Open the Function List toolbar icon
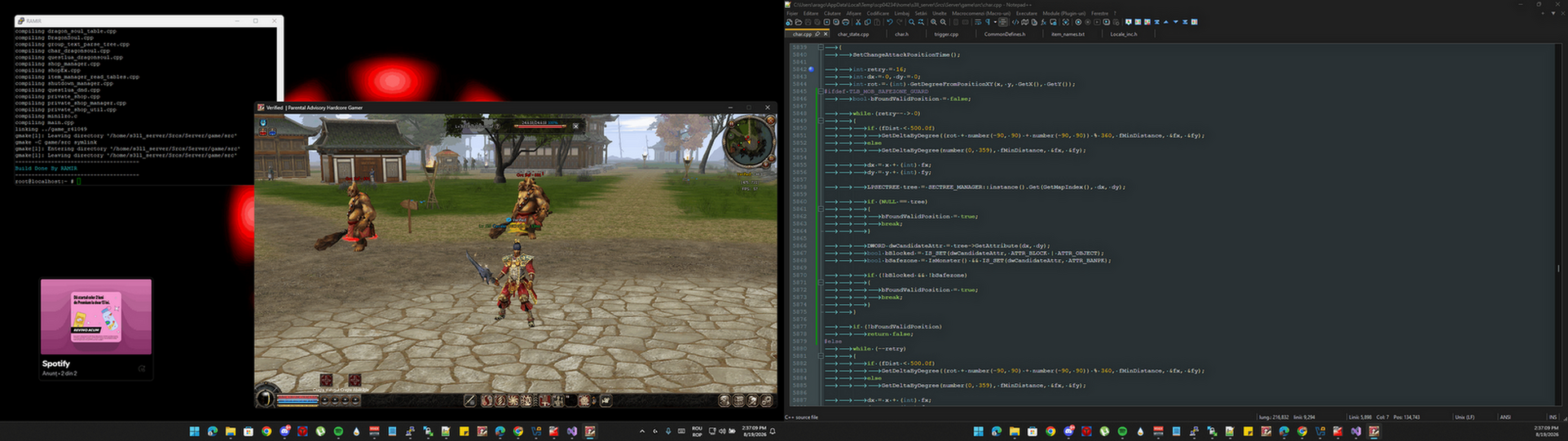1568x441 pixels. [x=1043, y=22]
